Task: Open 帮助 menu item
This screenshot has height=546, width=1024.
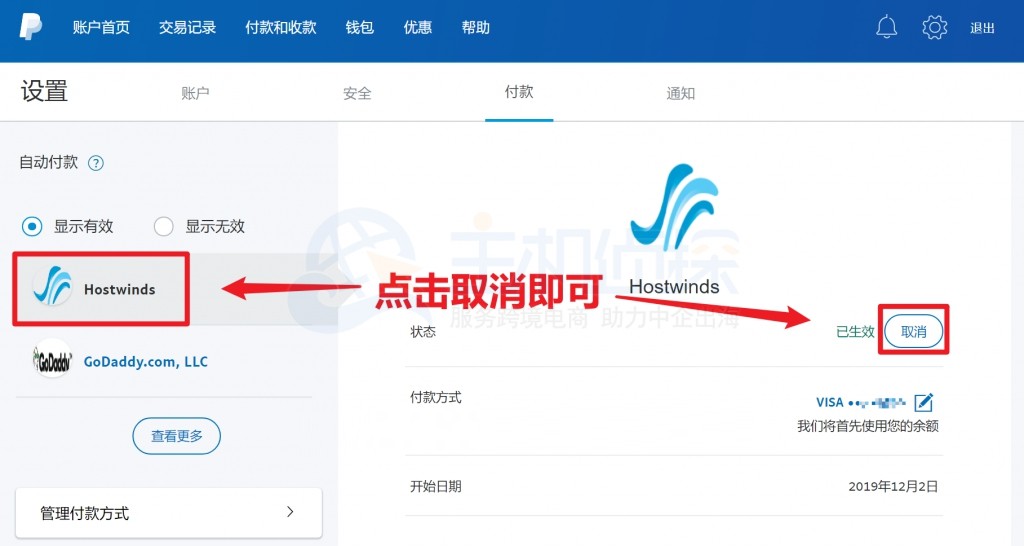Action: [x=475, y=27]
